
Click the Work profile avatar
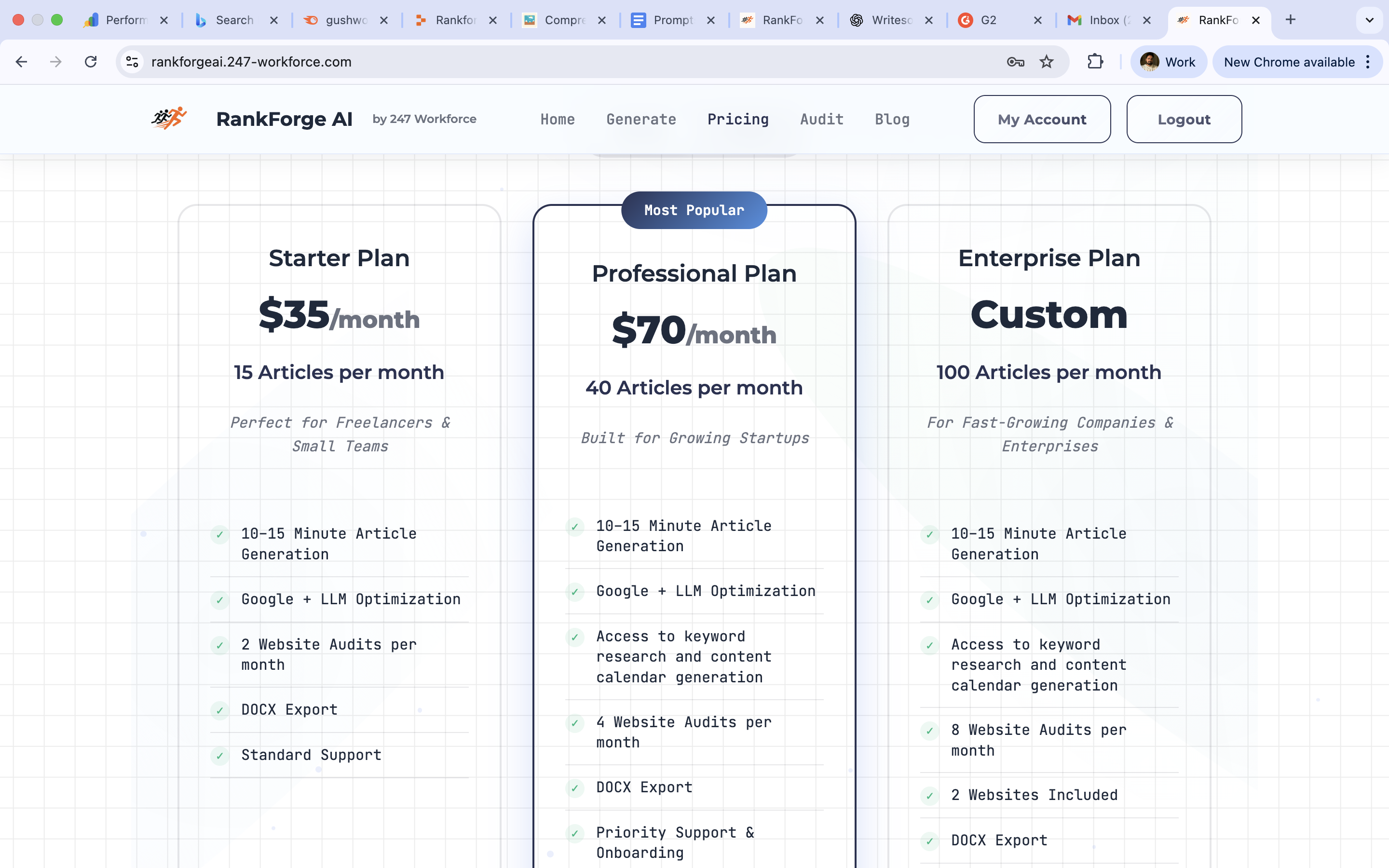pos(1150,61)
